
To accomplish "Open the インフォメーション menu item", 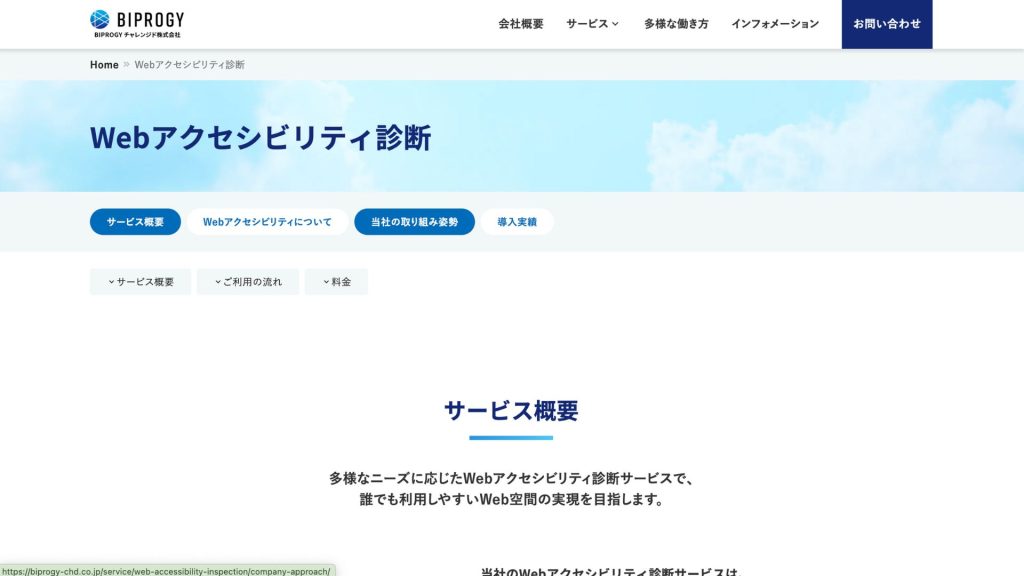I will (775, 24).
